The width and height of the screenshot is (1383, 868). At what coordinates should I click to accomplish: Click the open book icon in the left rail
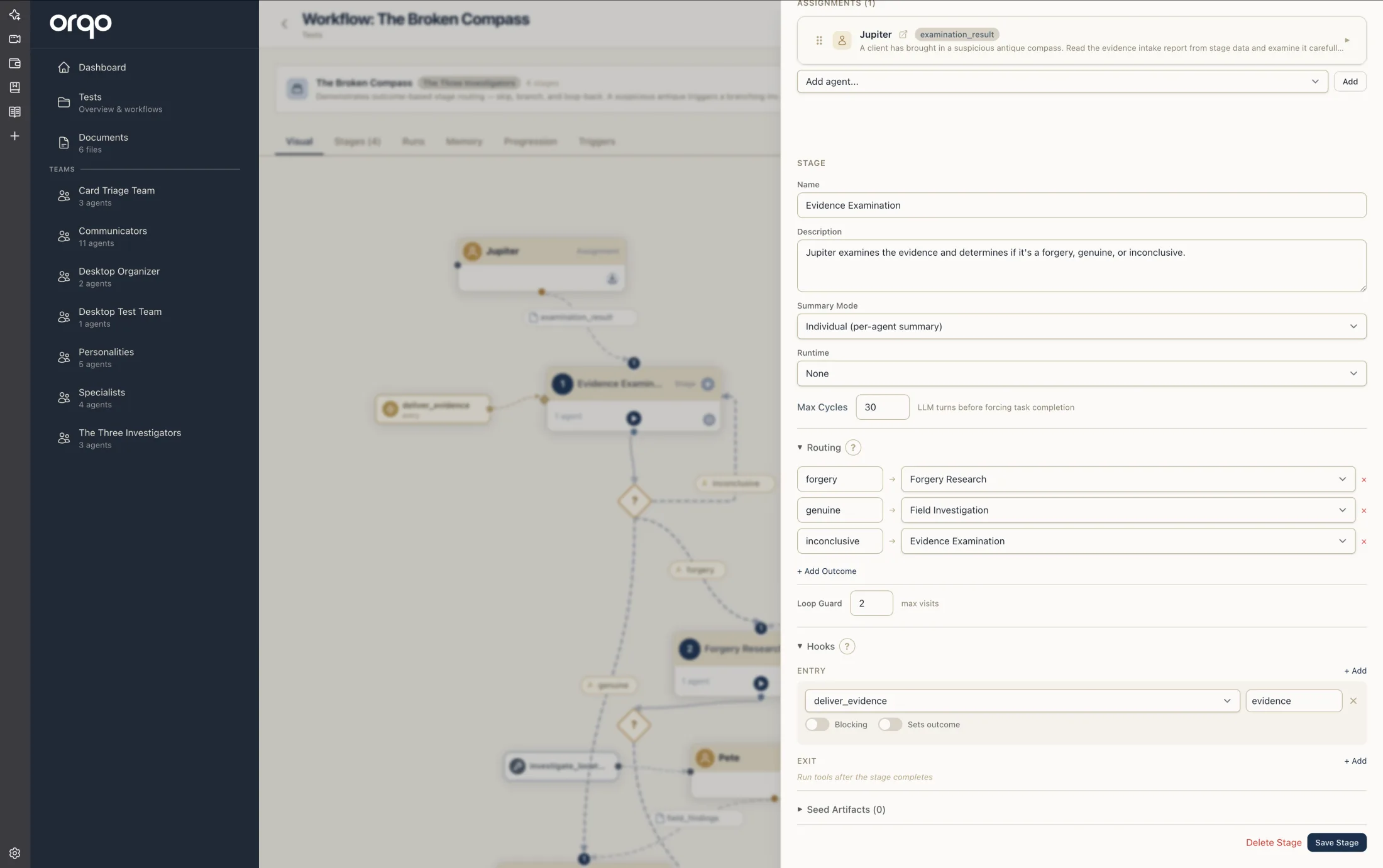[15, 112]
